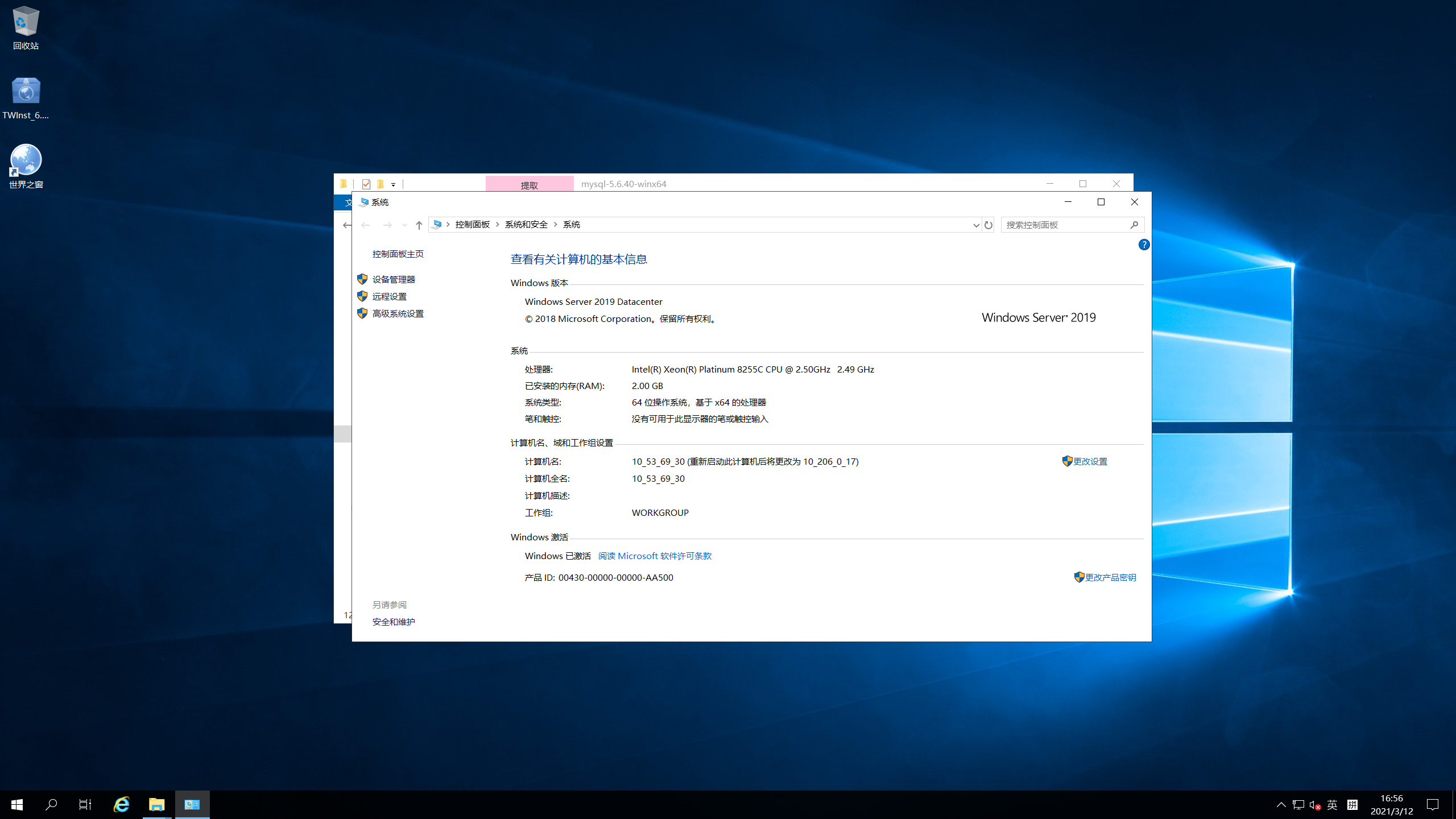Click mysql-5.6.40-winx64 window title
1456x819 pixels.
[x=623, y=184]
